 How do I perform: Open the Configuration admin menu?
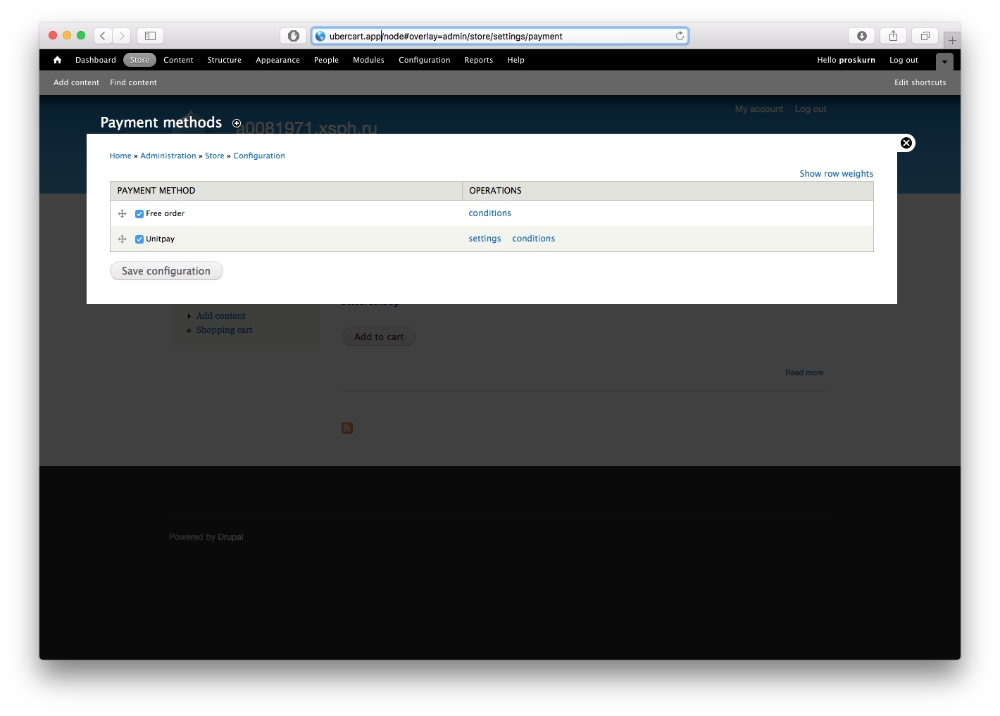(x=424, y=60)
